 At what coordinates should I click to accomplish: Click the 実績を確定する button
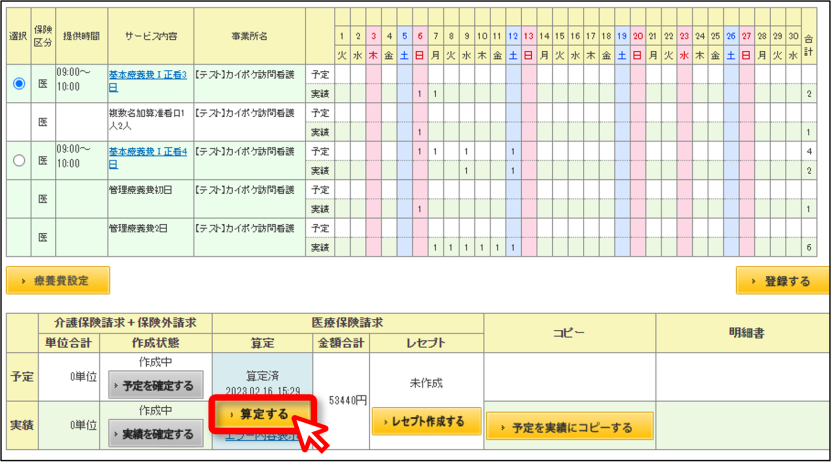(156, 434)
